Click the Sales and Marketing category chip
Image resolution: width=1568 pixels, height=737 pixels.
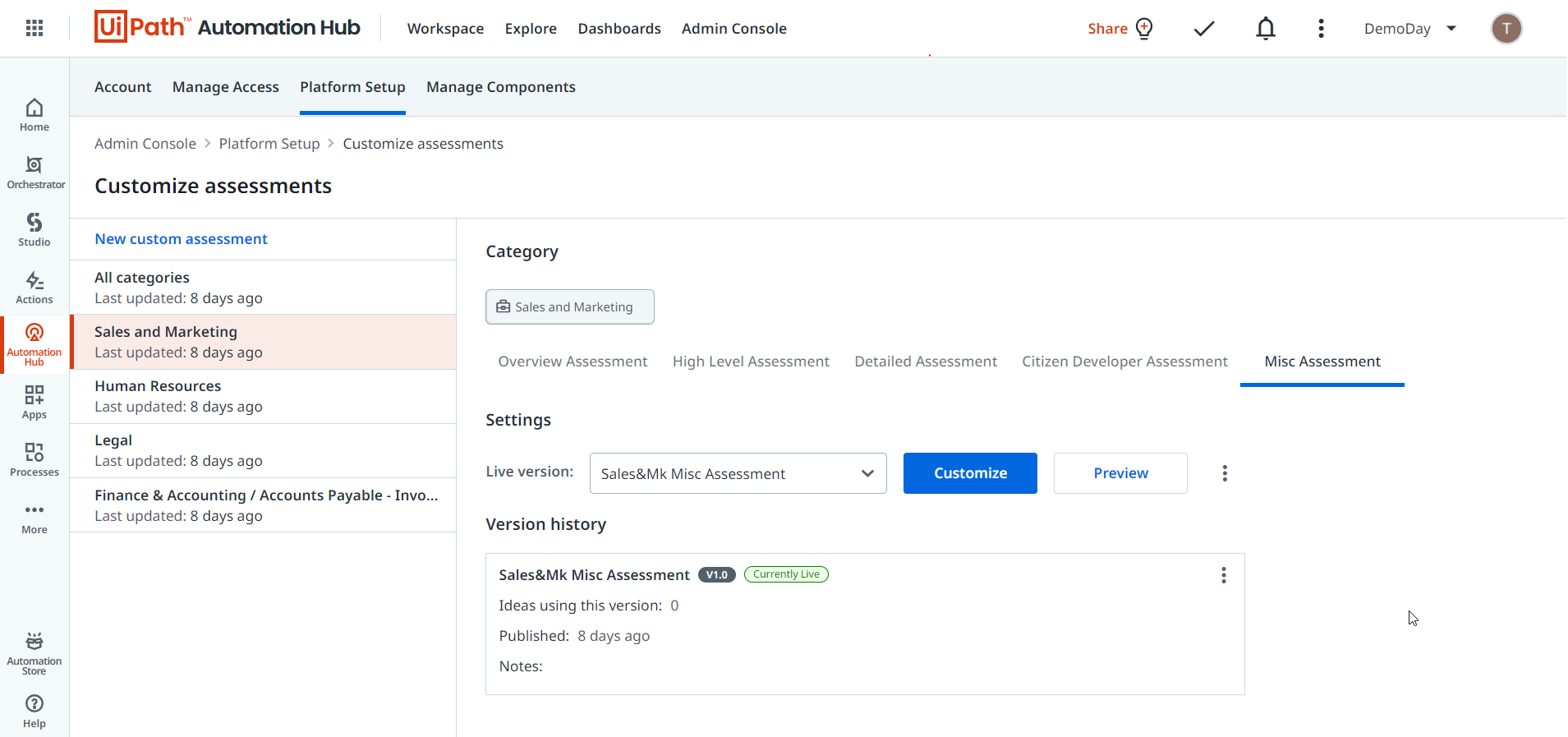(x=570, y=306)
